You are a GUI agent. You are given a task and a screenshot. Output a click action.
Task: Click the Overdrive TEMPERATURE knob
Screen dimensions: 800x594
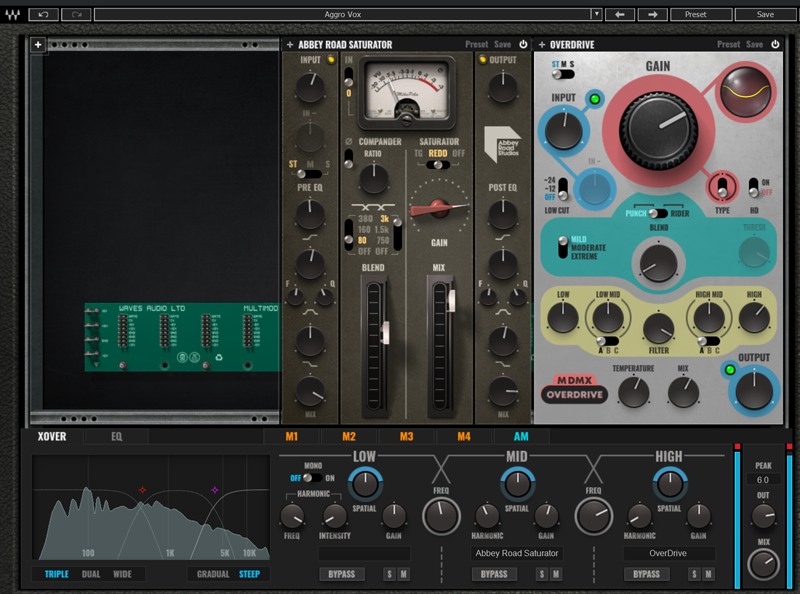point(633,392)
